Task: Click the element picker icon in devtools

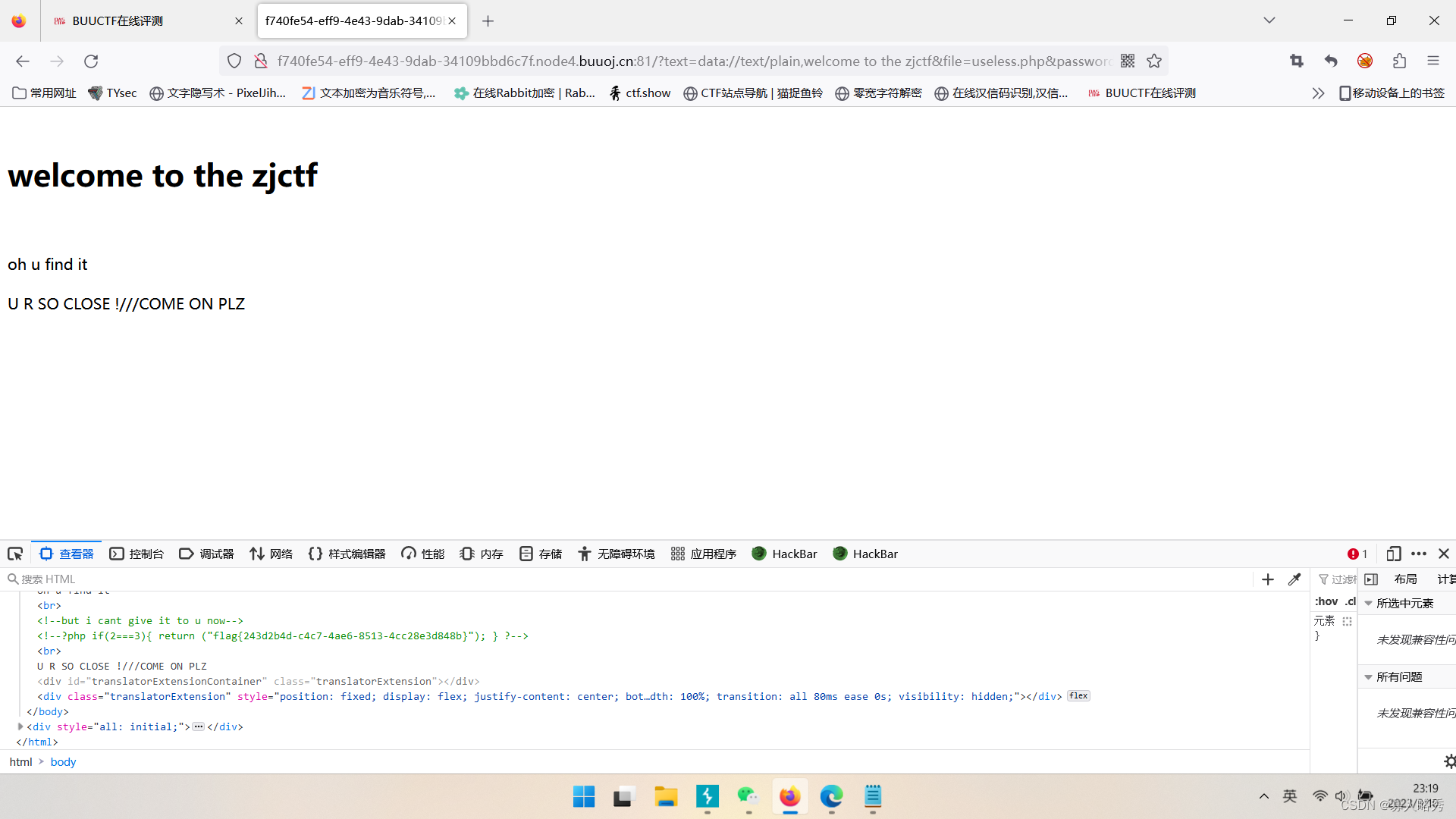Action: click(15, 554)
